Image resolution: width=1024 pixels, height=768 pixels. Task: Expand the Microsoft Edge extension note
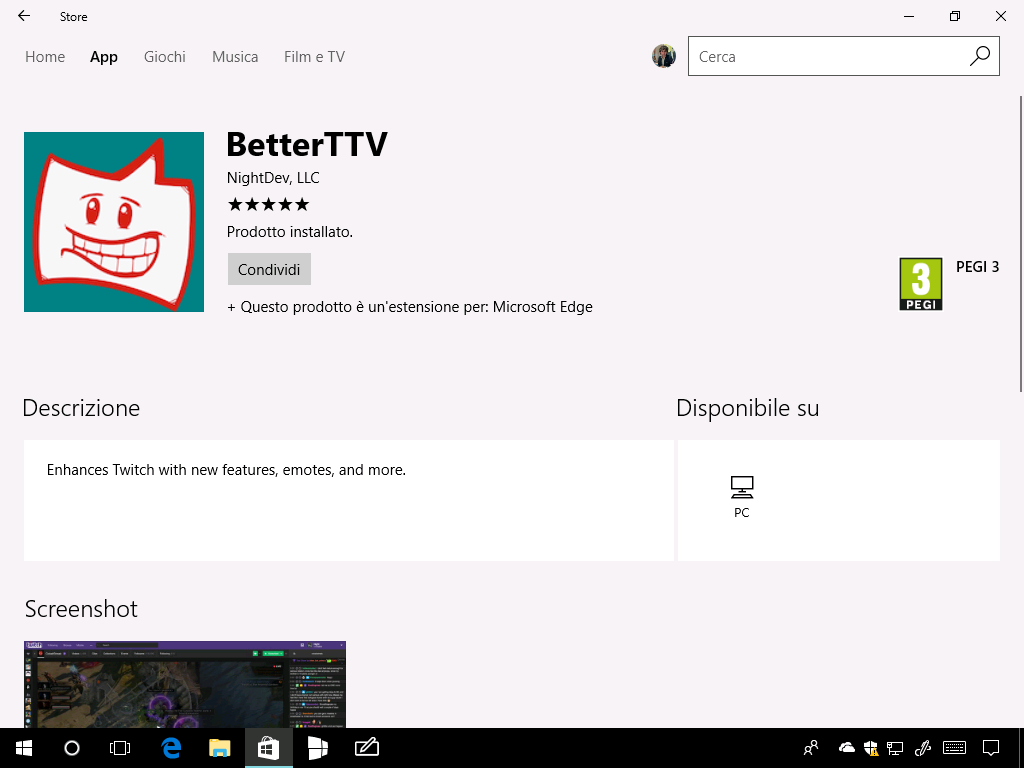409,307
